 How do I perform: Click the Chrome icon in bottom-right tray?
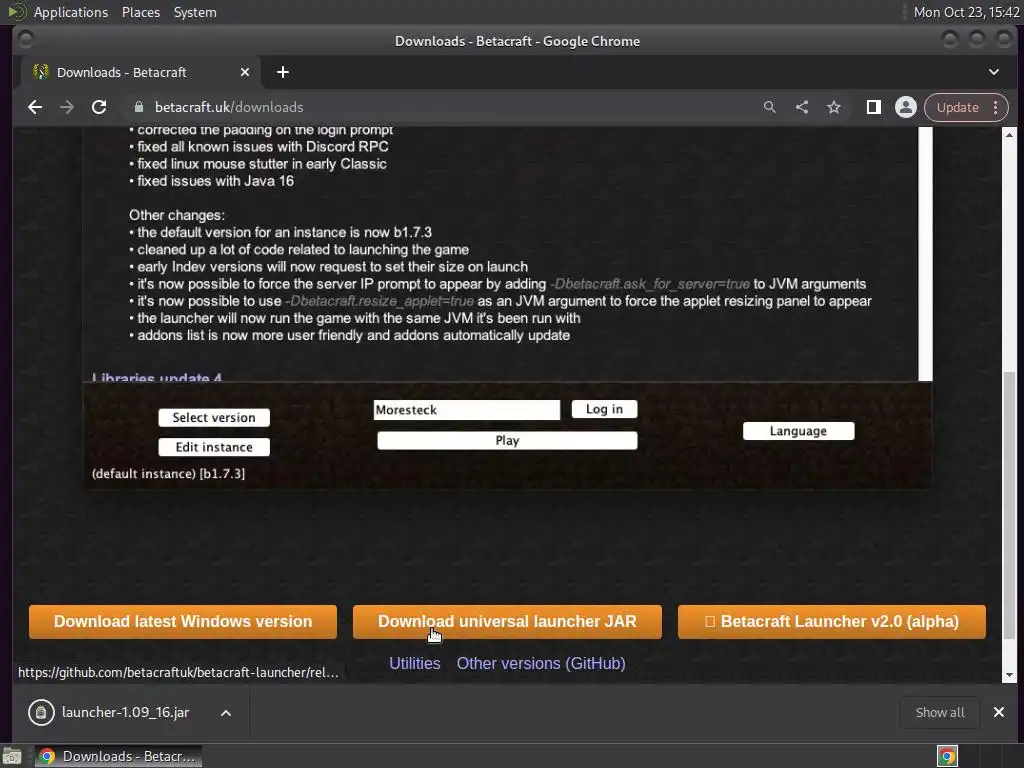coord(947,756)
